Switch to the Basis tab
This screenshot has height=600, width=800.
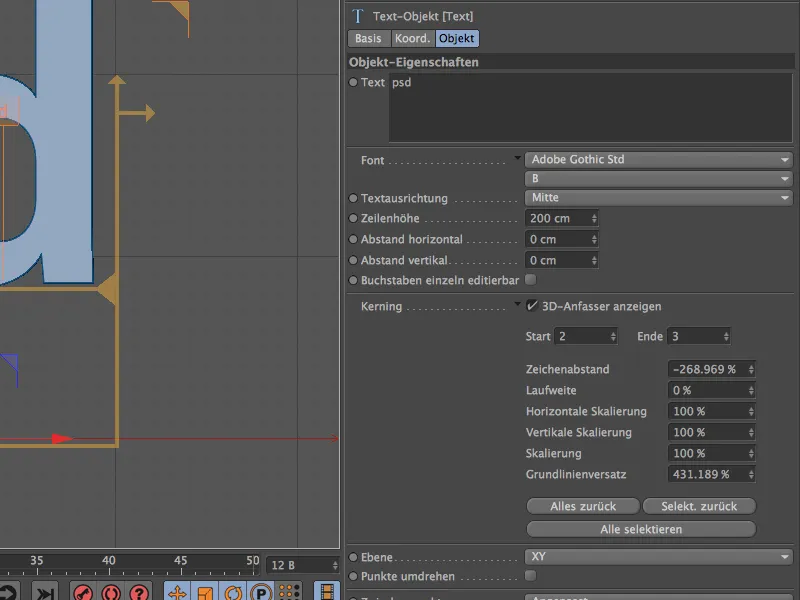tap(368, 38)
